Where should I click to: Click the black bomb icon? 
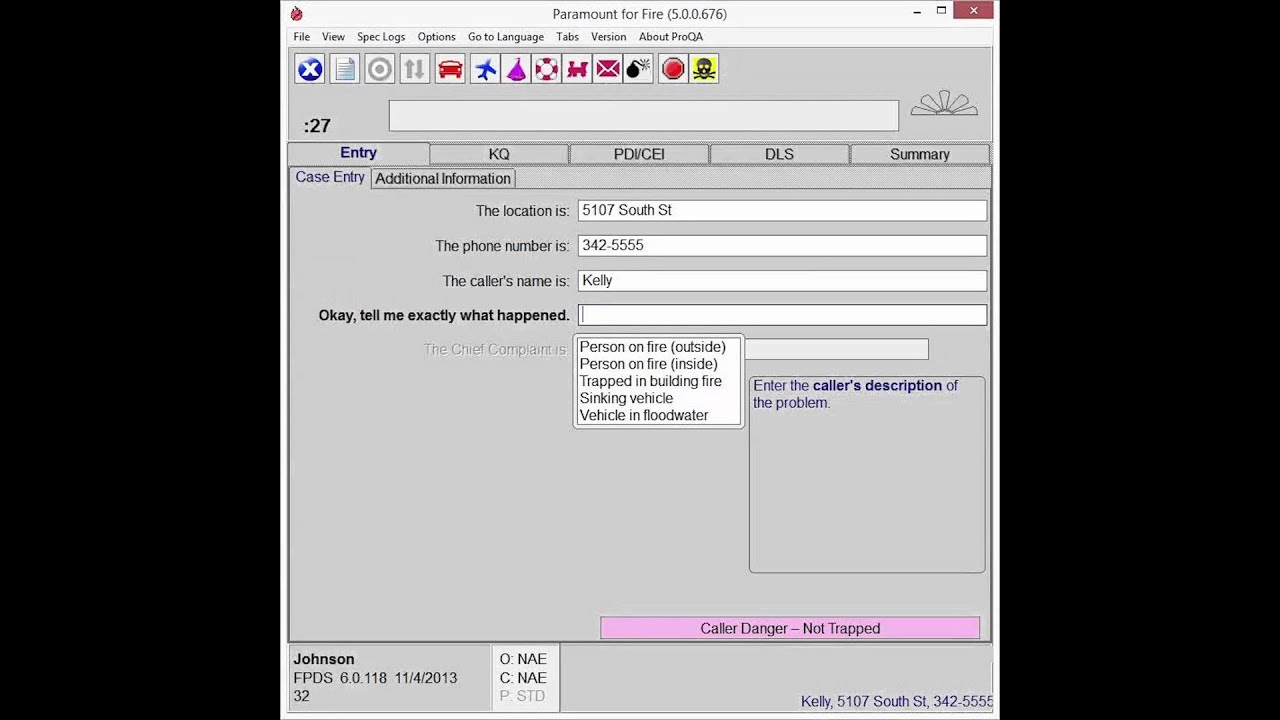tap(638, 69)
